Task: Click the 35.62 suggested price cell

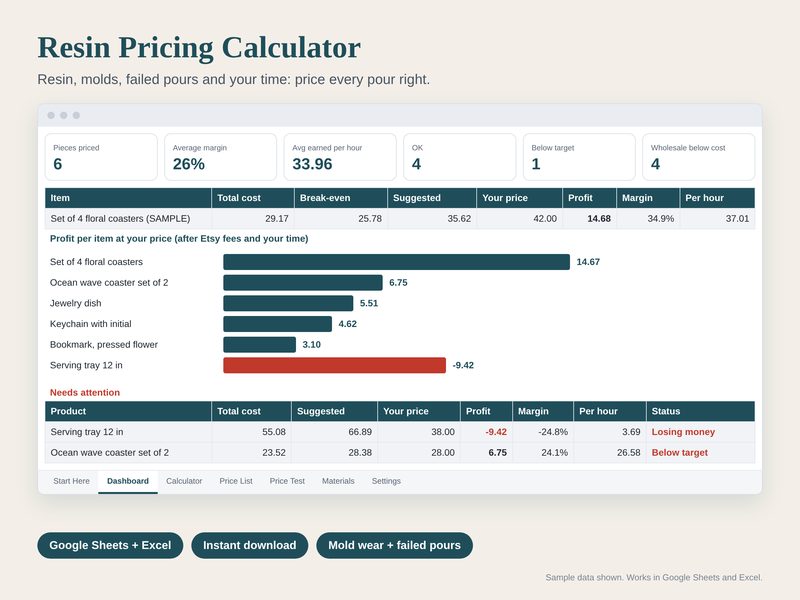Action: tap(432, 218)
